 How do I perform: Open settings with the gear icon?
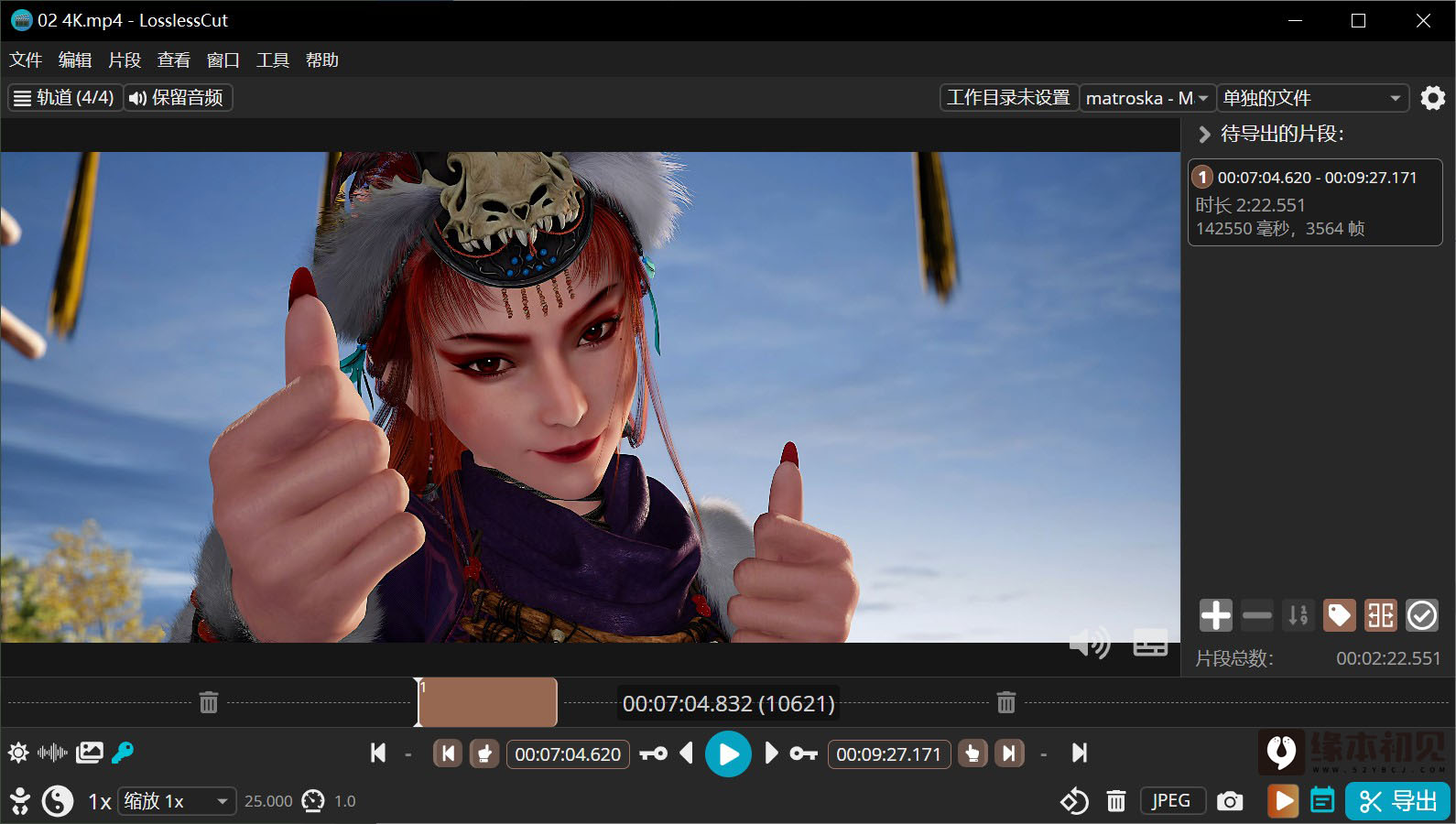click(x=1432, y=97)
